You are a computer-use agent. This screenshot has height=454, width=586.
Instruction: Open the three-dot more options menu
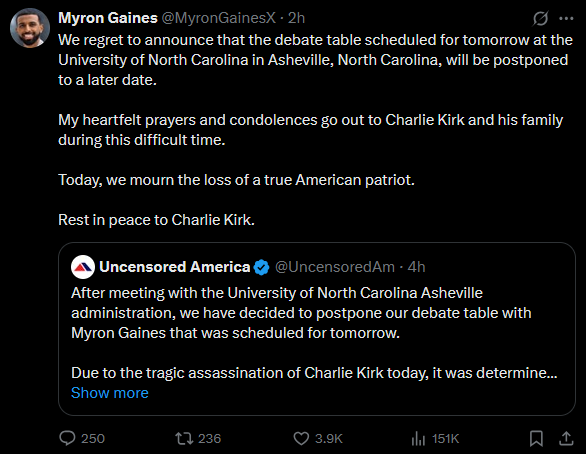coord(566,18)
